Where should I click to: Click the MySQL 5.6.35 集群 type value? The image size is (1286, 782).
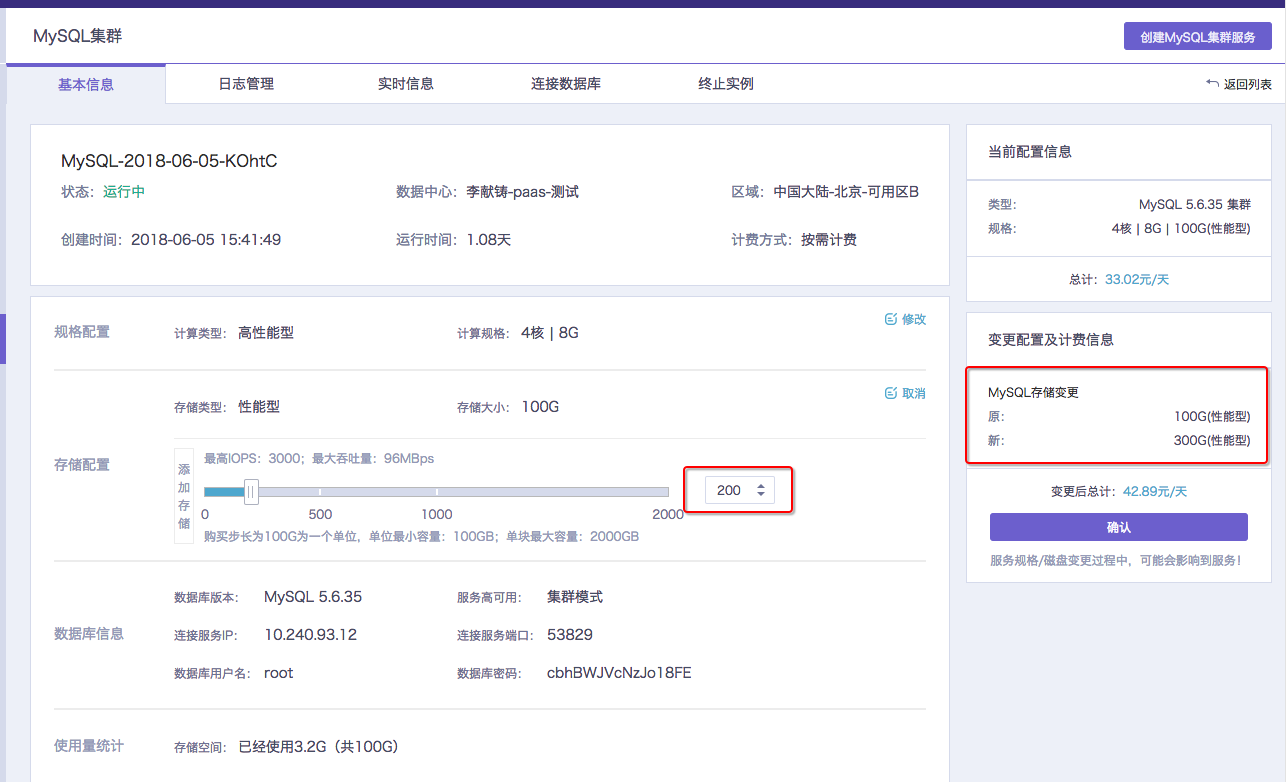[1194, 204]
